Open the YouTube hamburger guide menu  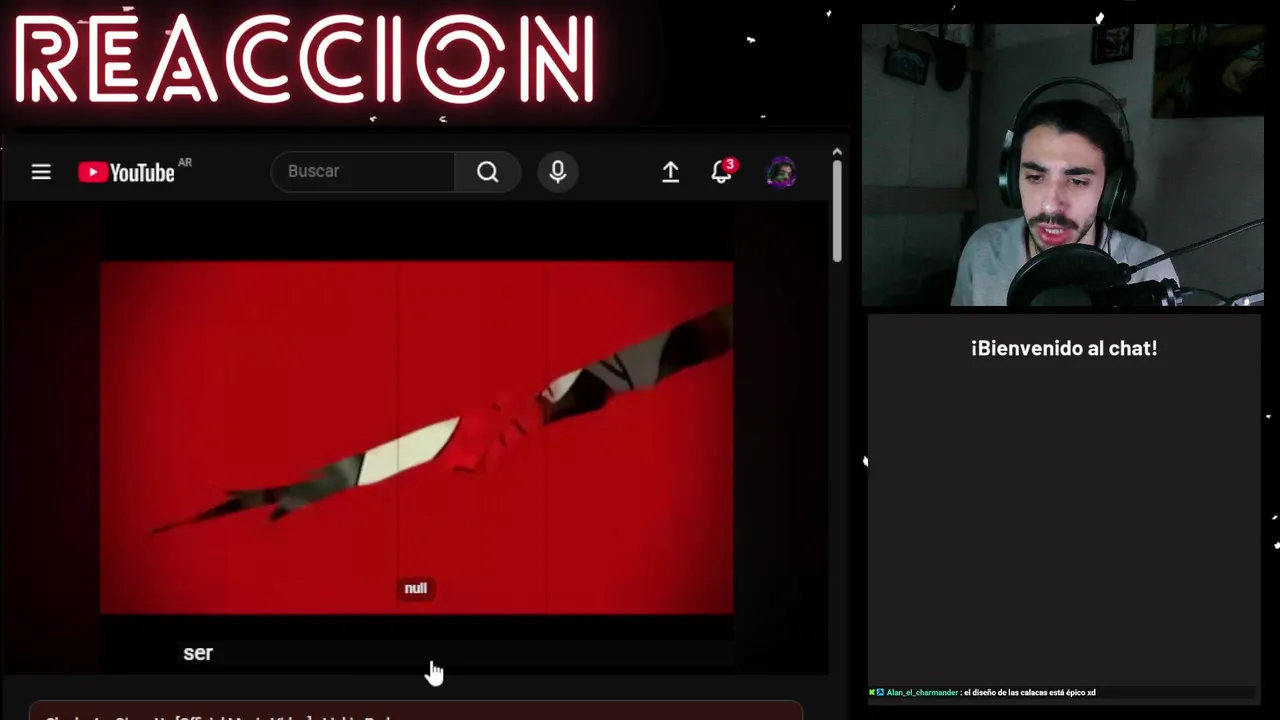(41, 172)
